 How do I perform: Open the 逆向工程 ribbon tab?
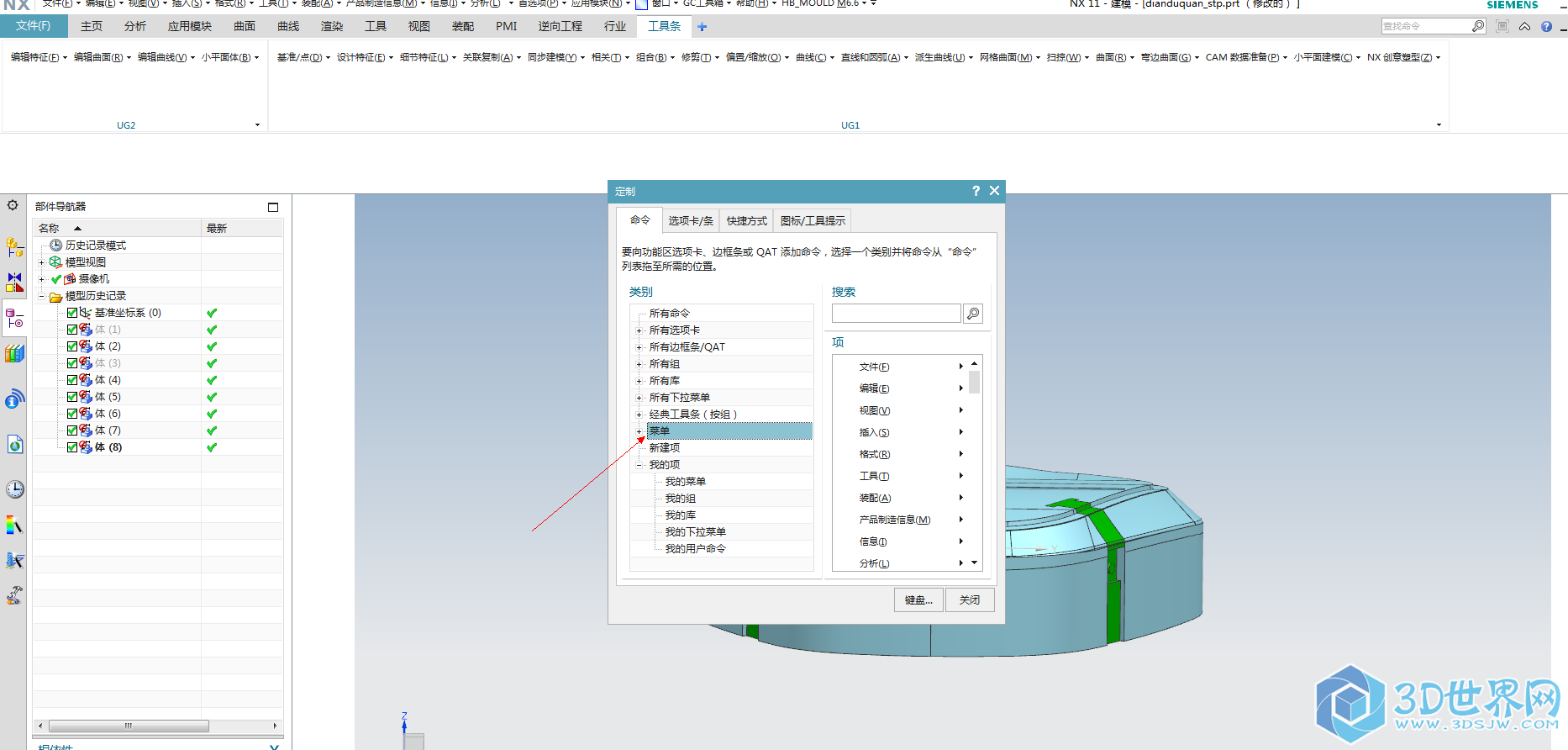coord(560,26)
